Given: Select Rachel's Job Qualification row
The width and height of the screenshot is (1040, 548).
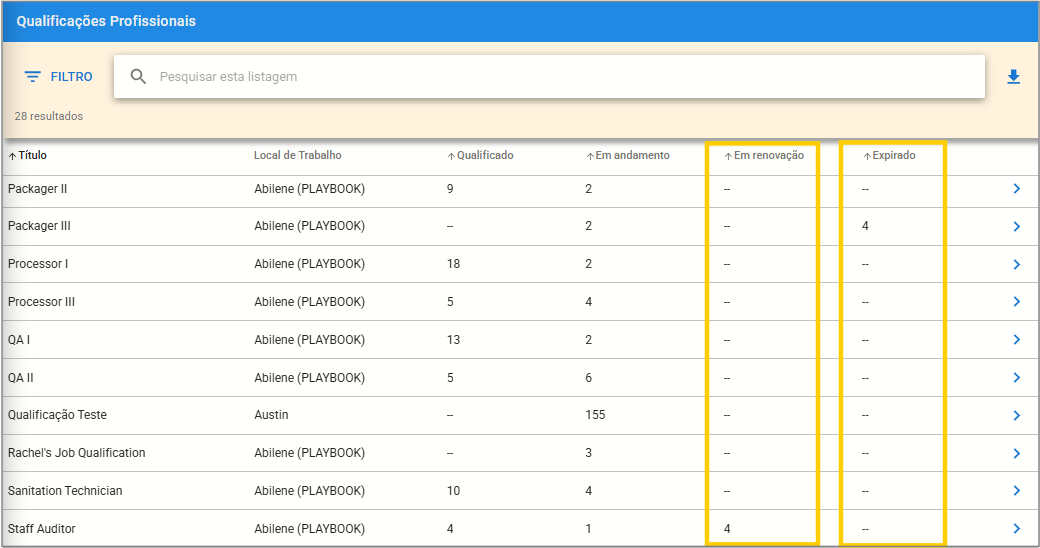Looking at the screenshot, I should [77, 453].
